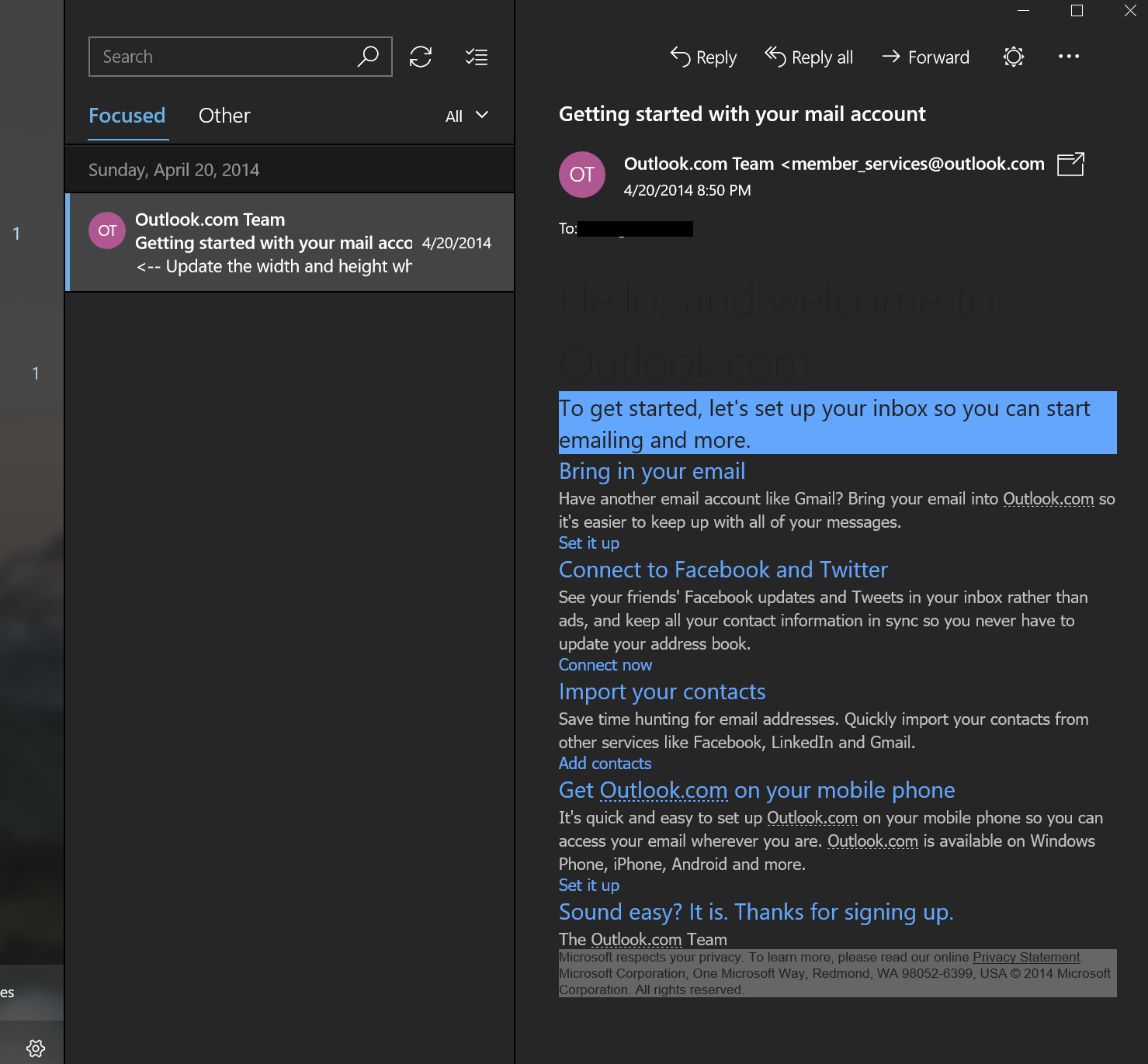Image resolution: width=1148 pixels, height=1064 pixels.
Task: Open the Privacy Statement link
Action: point(1026,957)
